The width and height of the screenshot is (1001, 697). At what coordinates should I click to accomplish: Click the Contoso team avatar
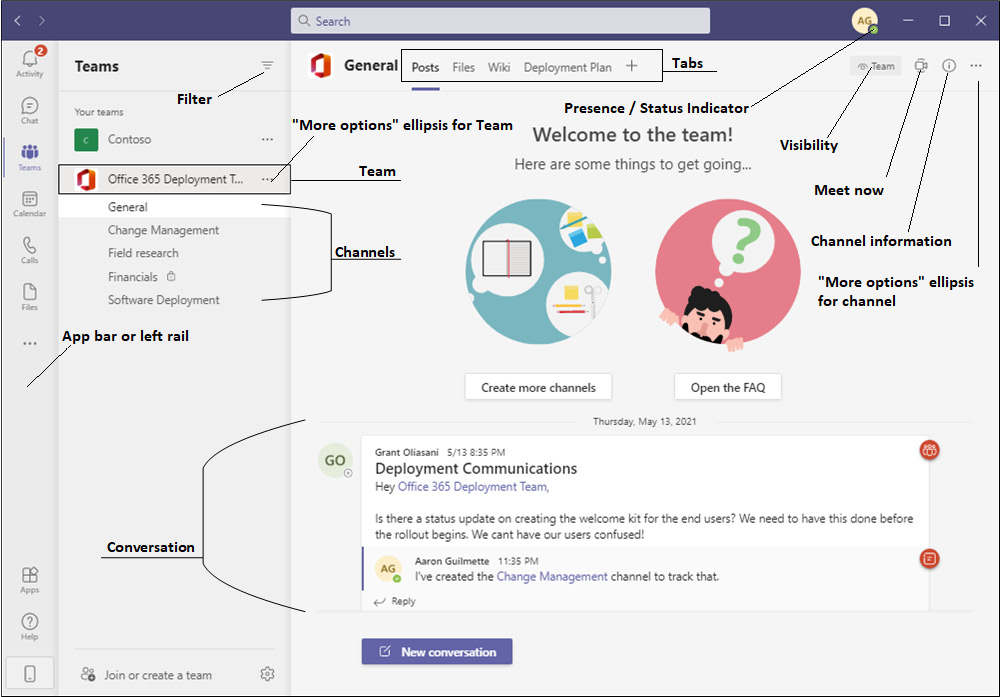86,140
